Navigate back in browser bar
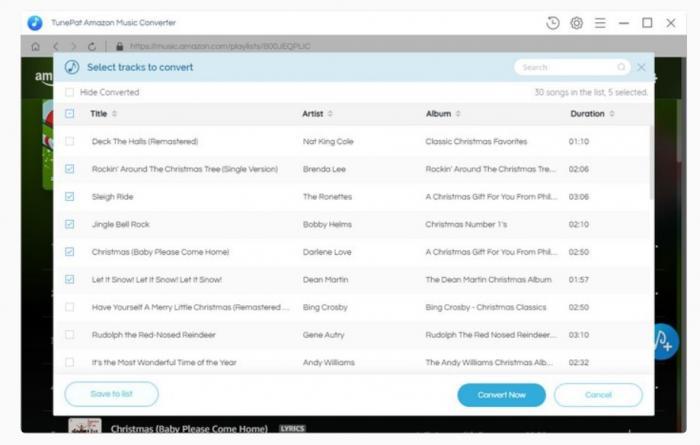700x445 pixels. (x=56, y=46)
